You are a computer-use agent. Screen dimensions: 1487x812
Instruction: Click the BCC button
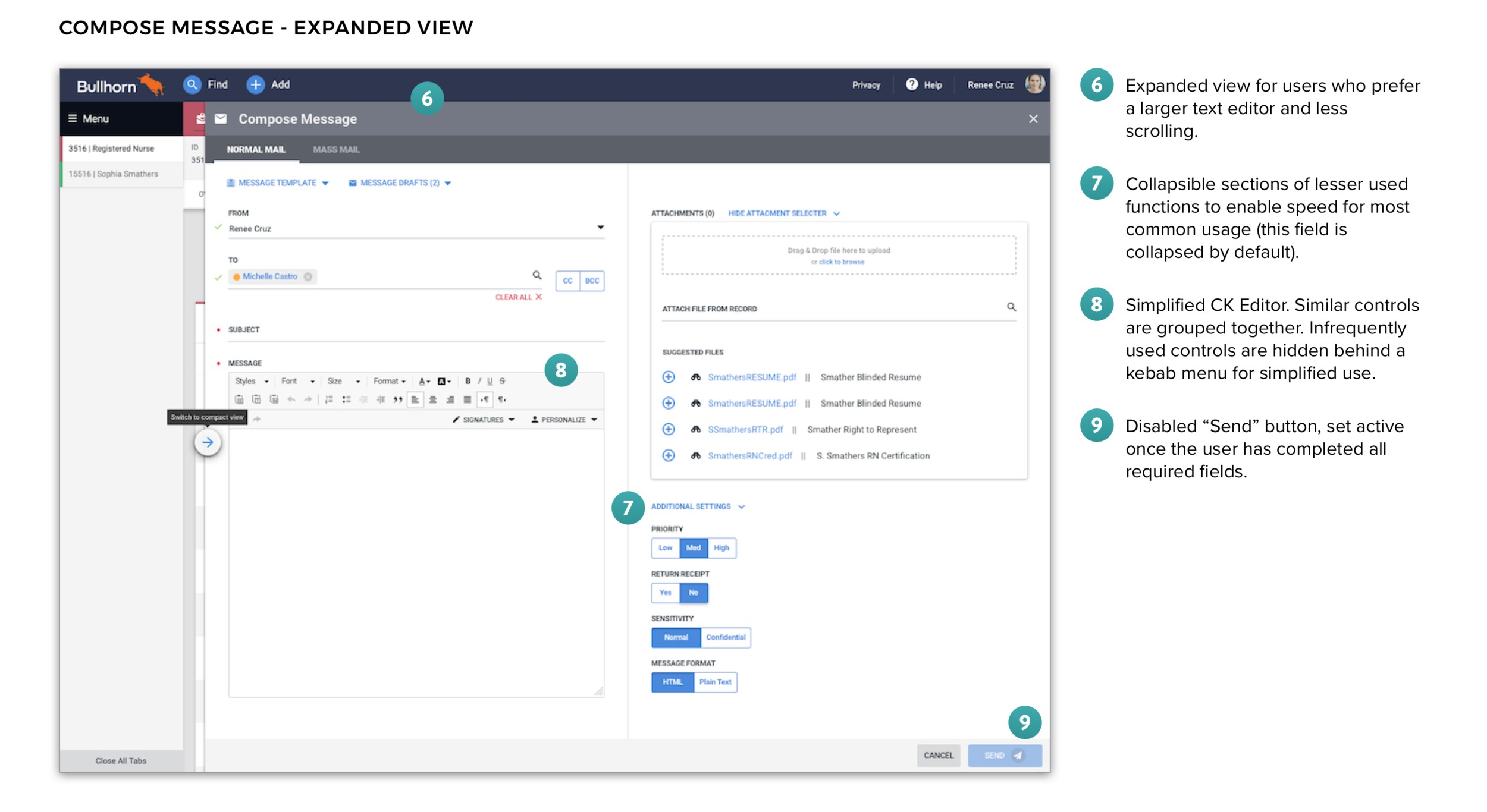pos(592,281)
